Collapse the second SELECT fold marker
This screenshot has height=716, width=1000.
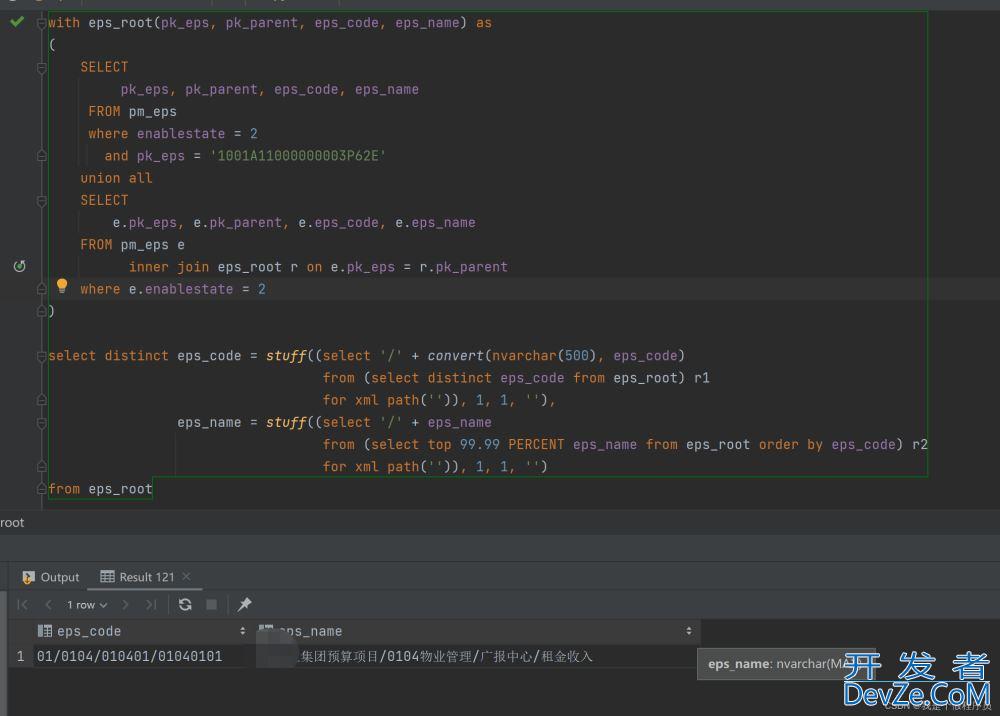point(41,201)
